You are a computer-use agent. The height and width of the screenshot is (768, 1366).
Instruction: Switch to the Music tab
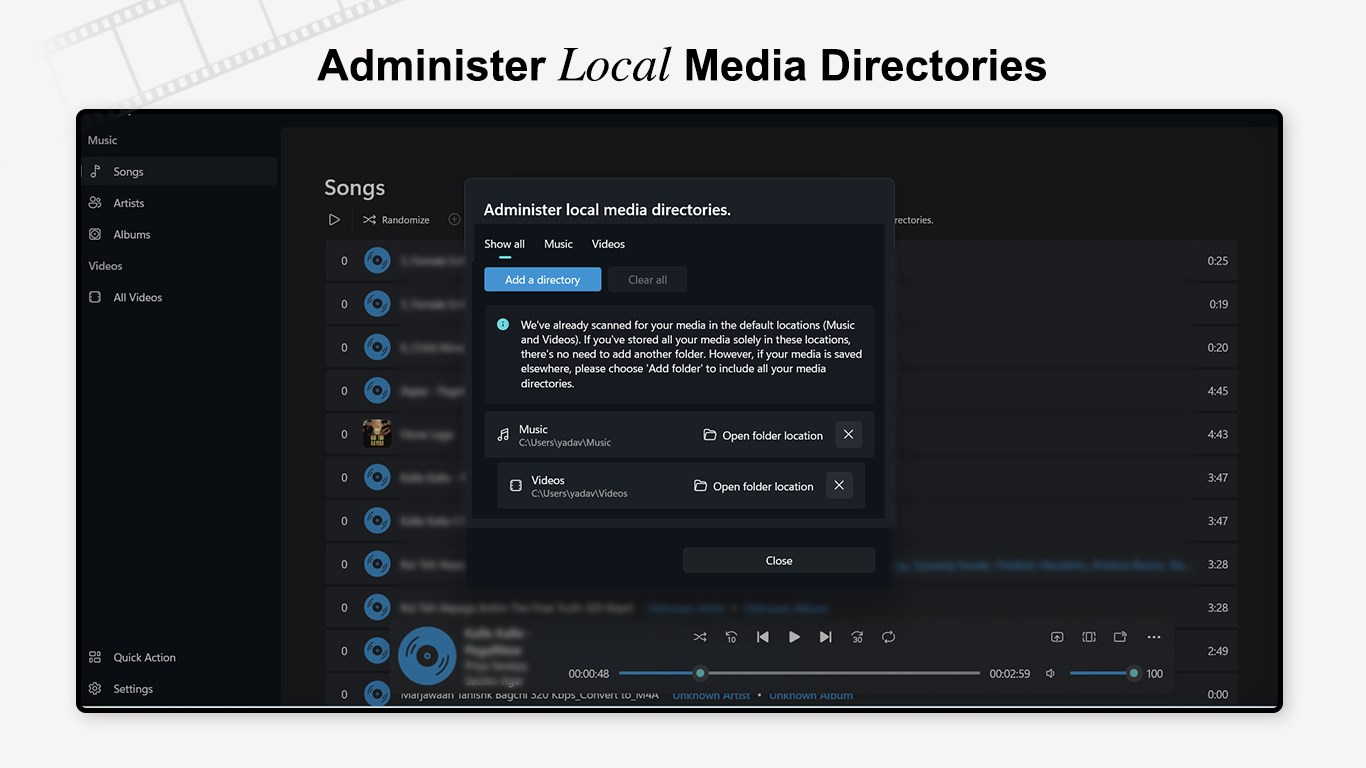[x=558, y=244]
